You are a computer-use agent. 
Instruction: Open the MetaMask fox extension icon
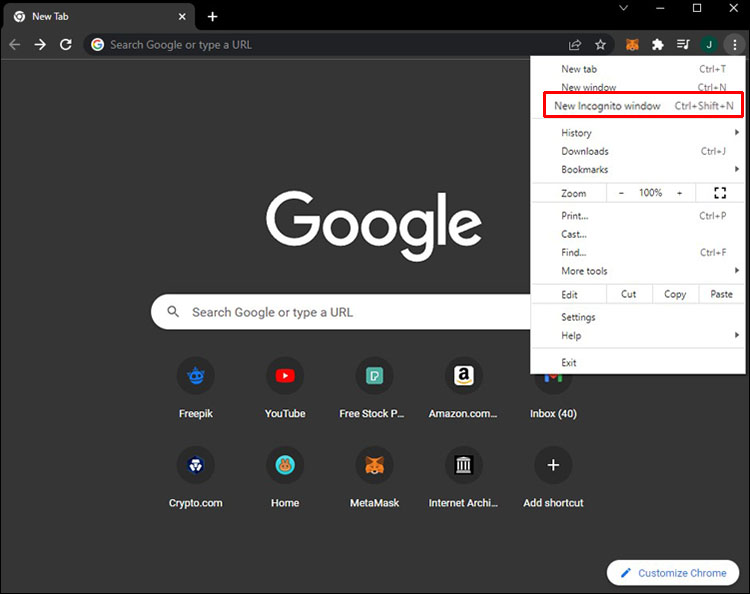tap(632, 45)
